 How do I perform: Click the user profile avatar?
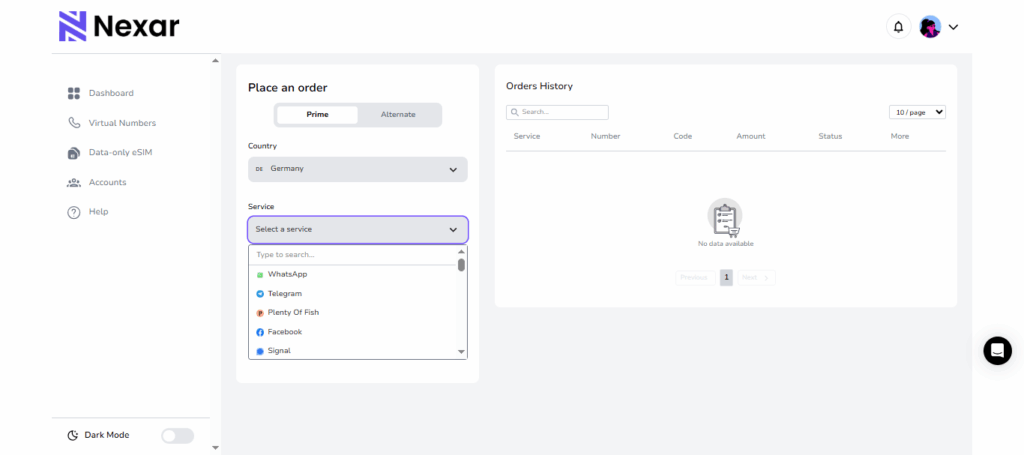[930, 27]
